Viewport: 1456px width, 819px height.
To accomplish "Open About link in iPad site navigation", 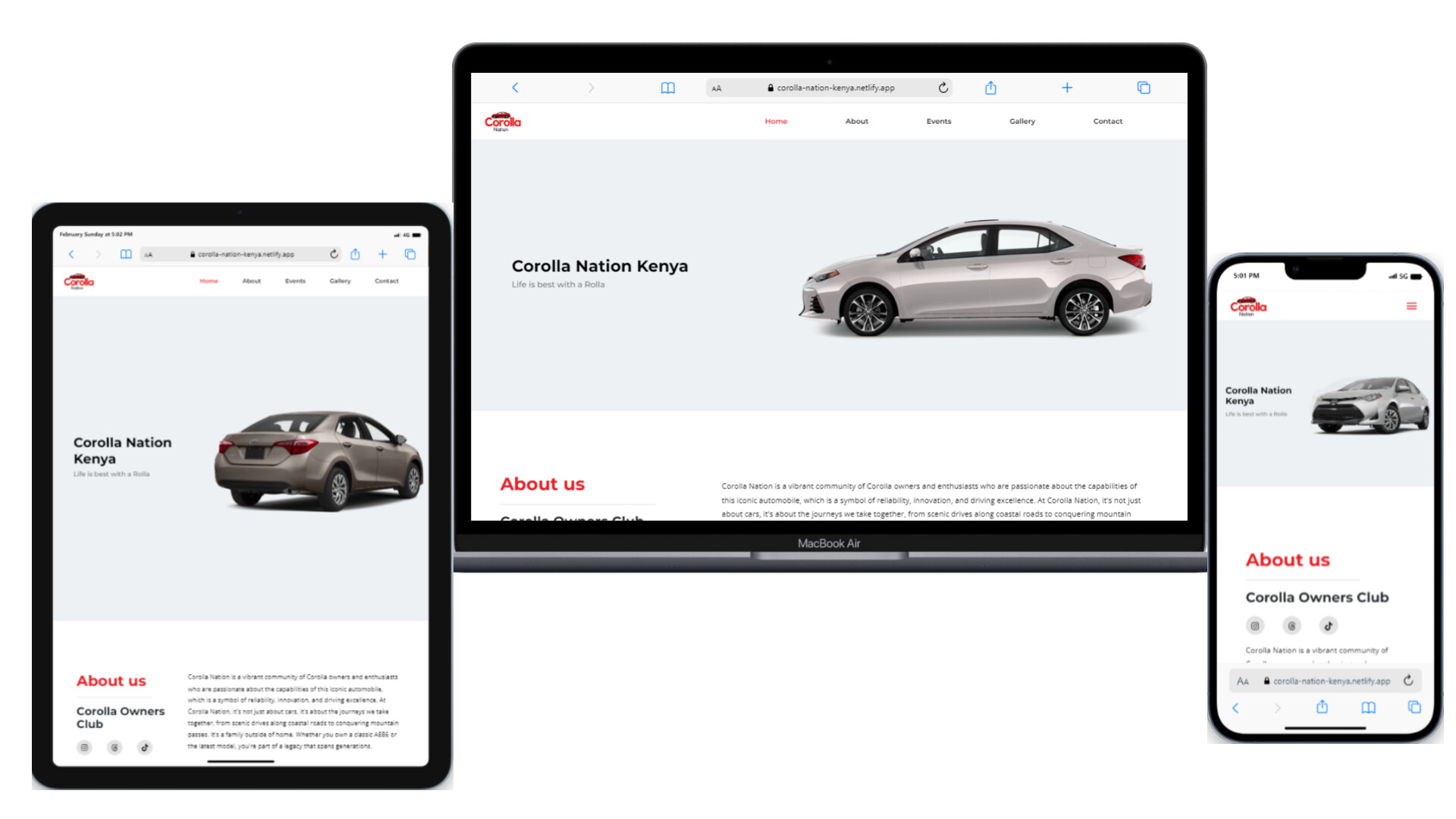I will [252, 281].
